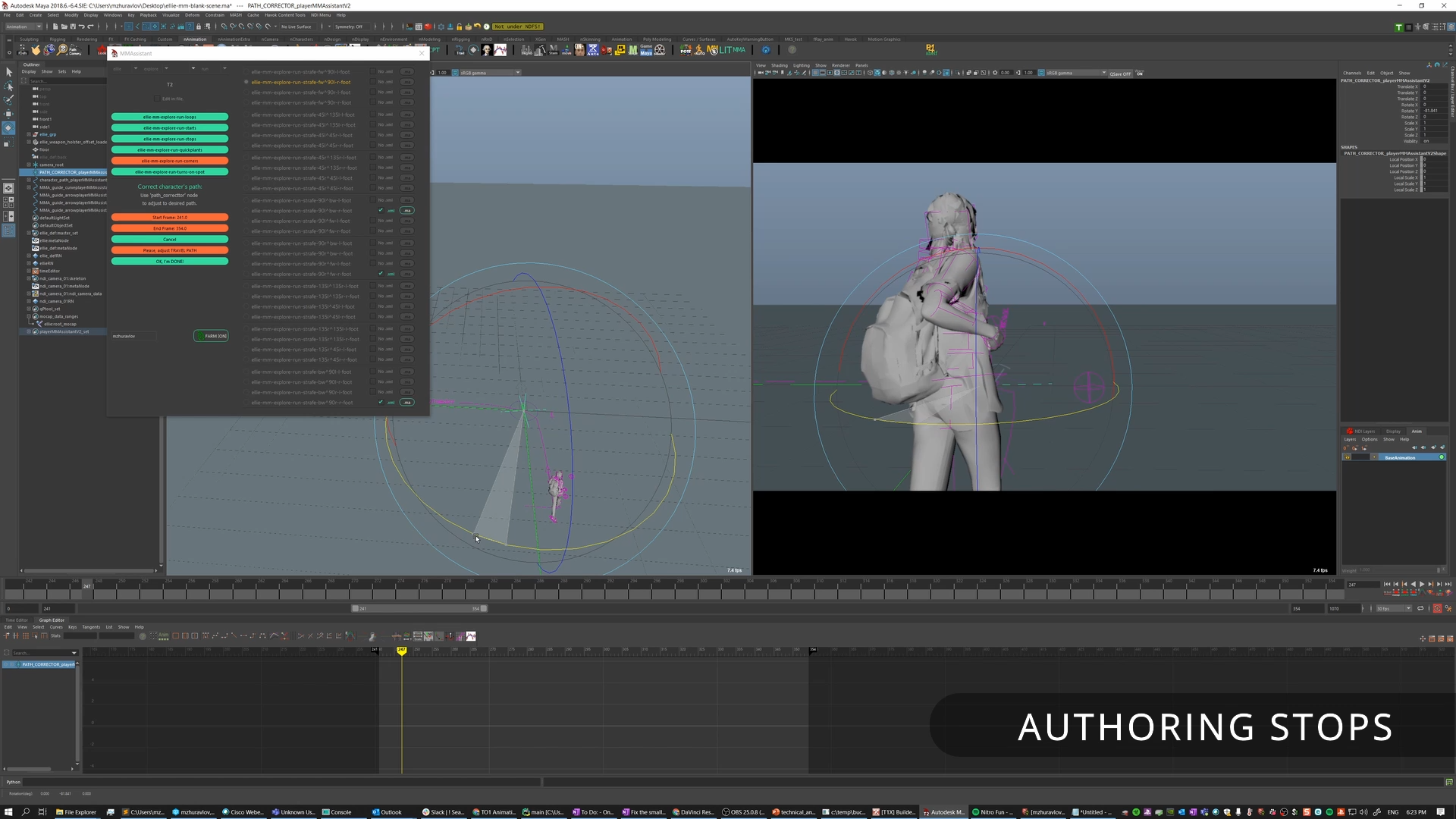Open the Havok Content Tools menu

click(284, 14)
